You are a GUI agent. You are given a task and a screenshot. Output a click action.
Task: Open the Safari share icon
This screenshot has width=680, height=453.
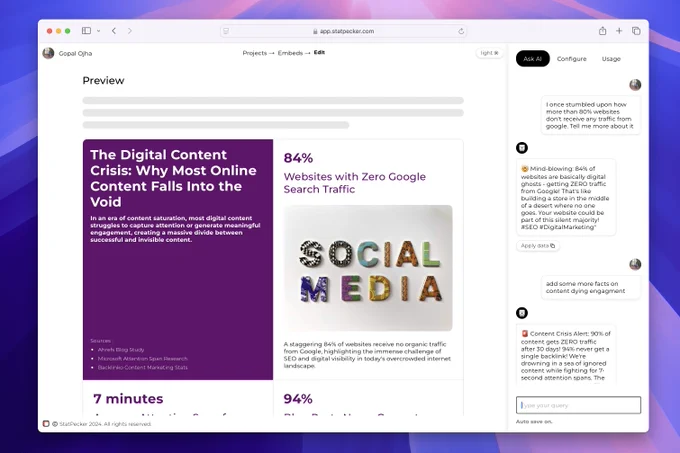click(x=602, y=31)
